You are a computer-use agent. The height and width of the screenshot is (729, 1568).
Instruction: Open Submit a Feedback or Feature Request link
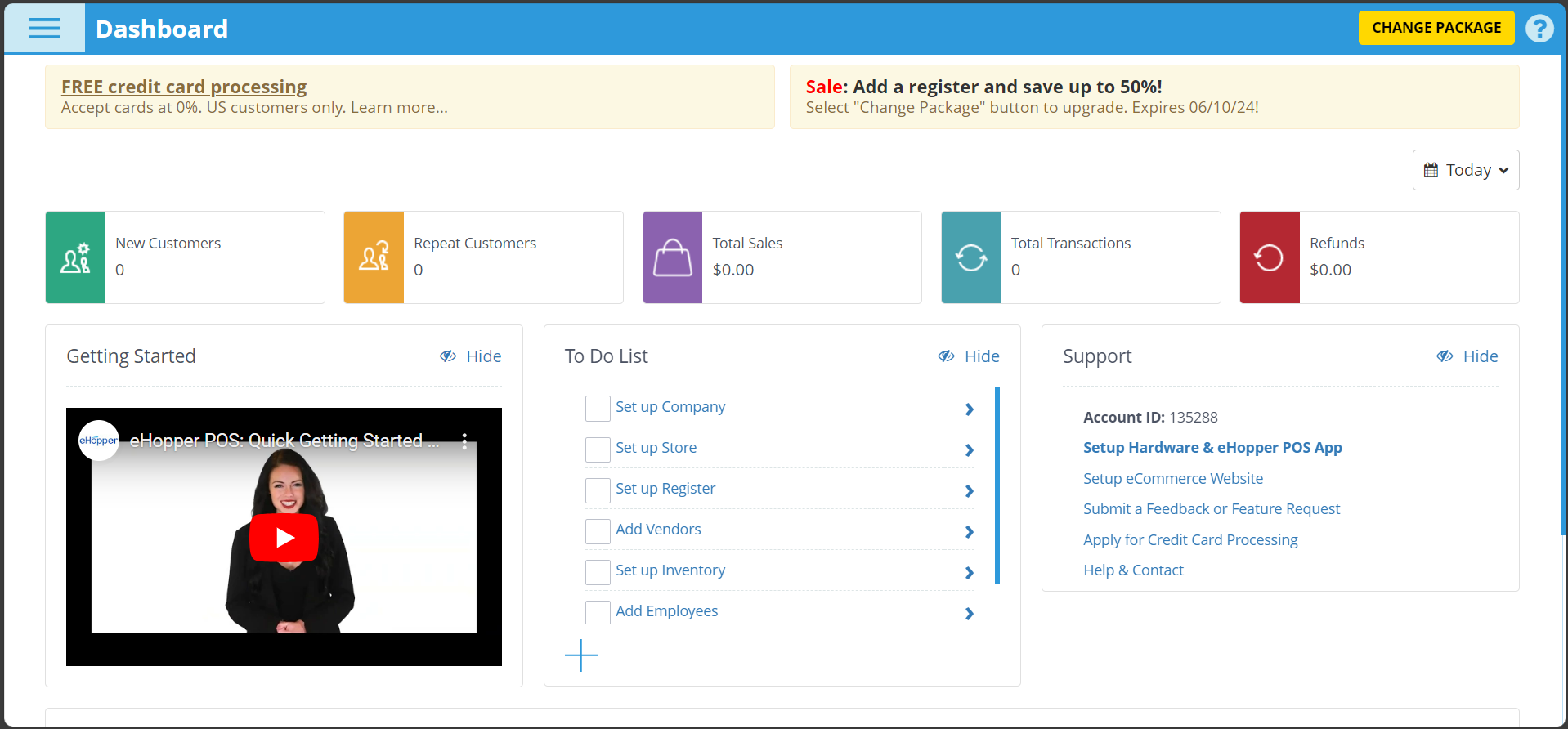[x=1212, y=508]
